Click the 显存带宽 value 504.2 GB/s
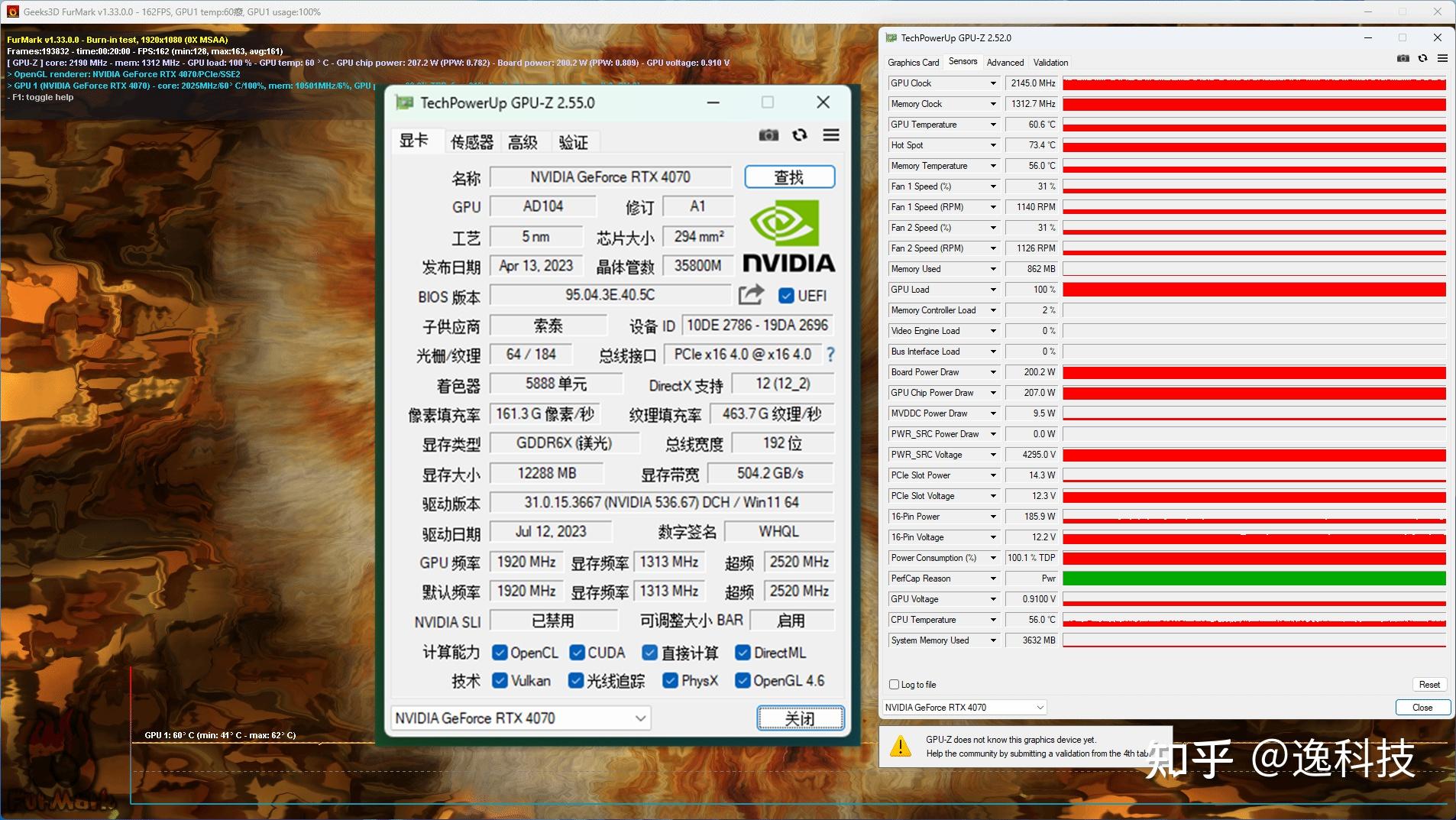The width and height of the screenshot is (1456, 820). (771, 474)
